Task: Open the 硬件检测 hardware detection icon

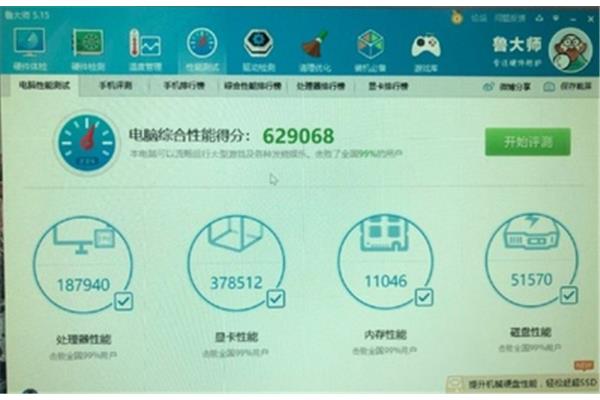Action: (x=88, y=43)
